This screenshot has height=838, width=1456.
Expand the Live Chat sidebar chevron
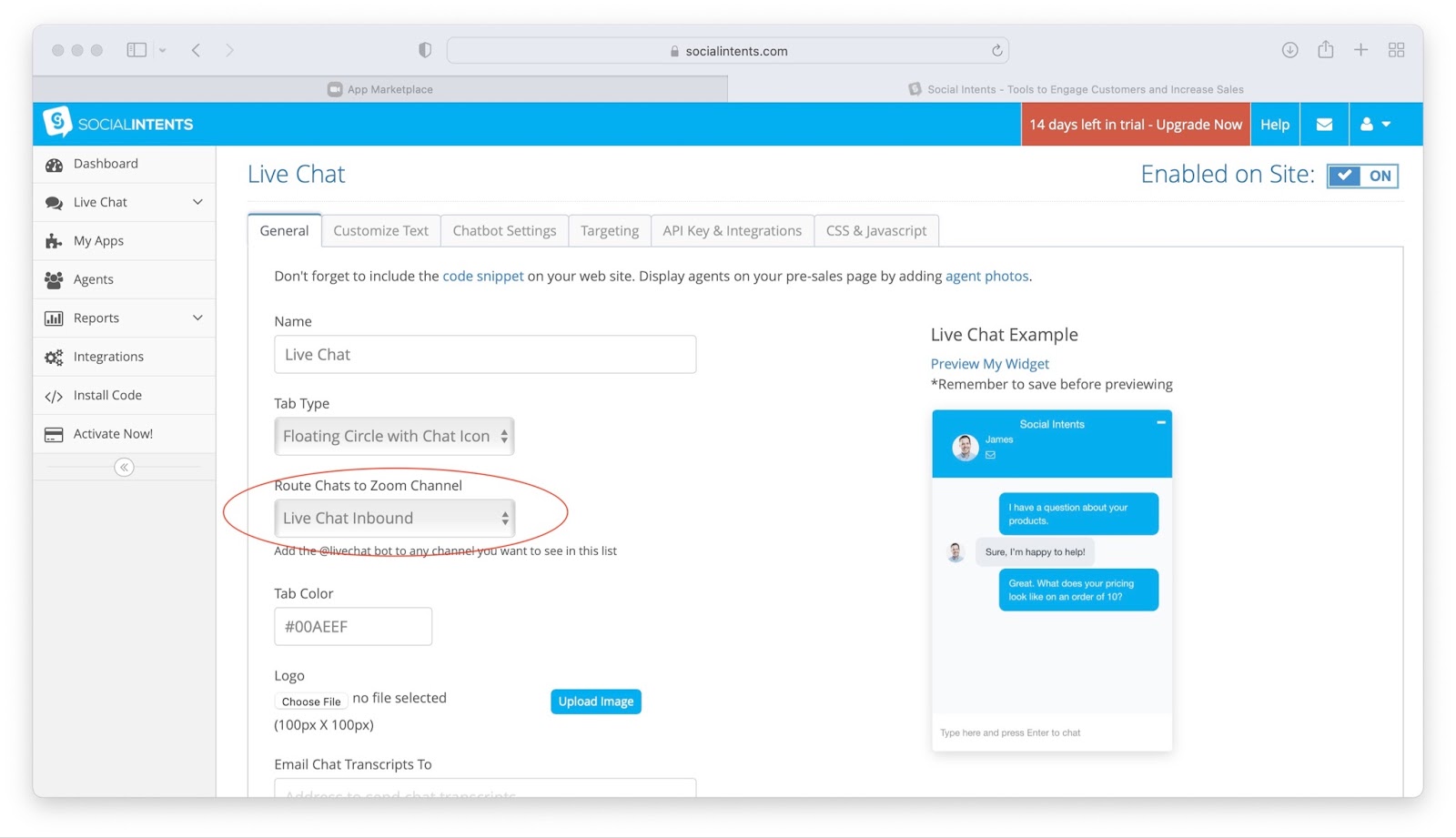(197, 202)
